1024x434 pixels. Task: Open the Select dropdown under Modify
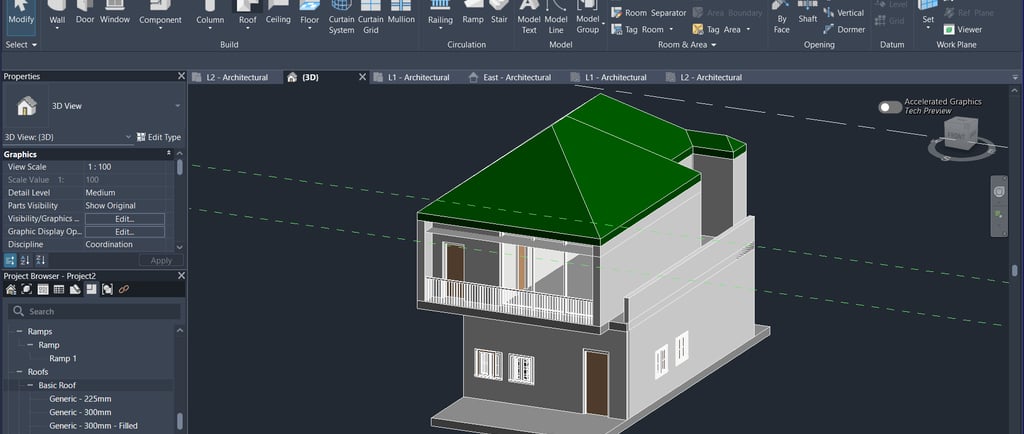(x=21, y=45)
